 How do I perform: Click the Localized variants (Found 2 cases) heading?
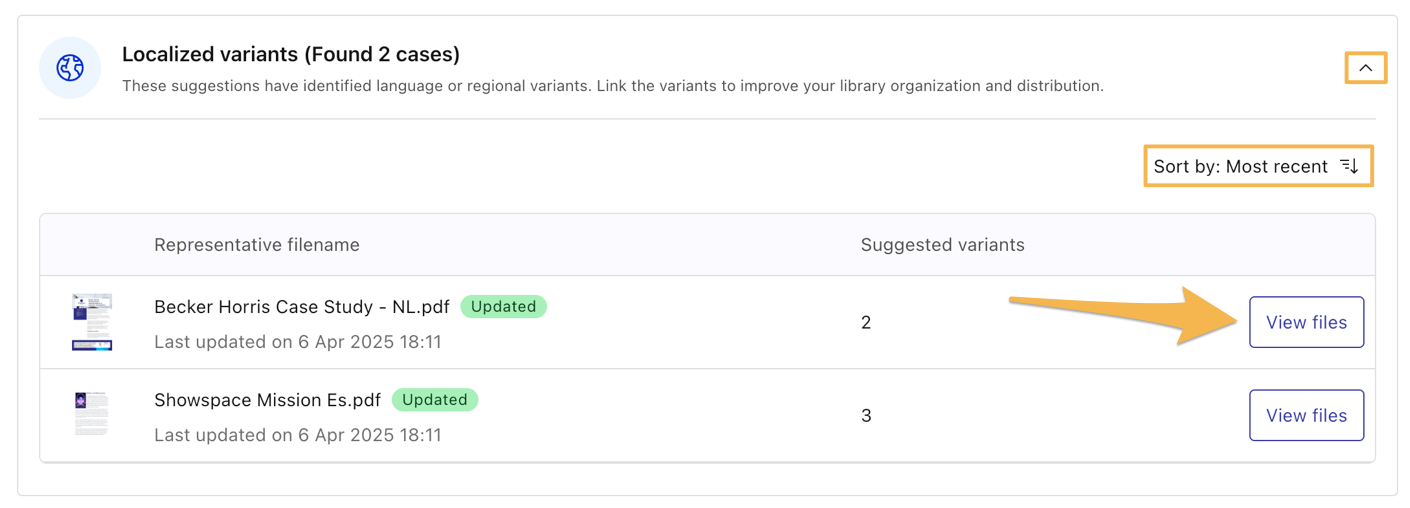tap(290, 54)
